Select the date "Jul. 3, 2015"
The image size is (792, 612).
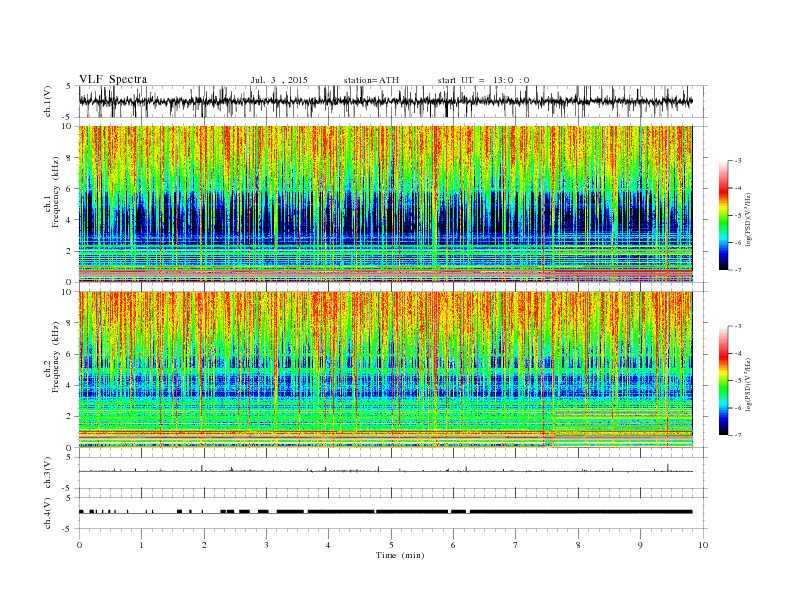[279, 80]
